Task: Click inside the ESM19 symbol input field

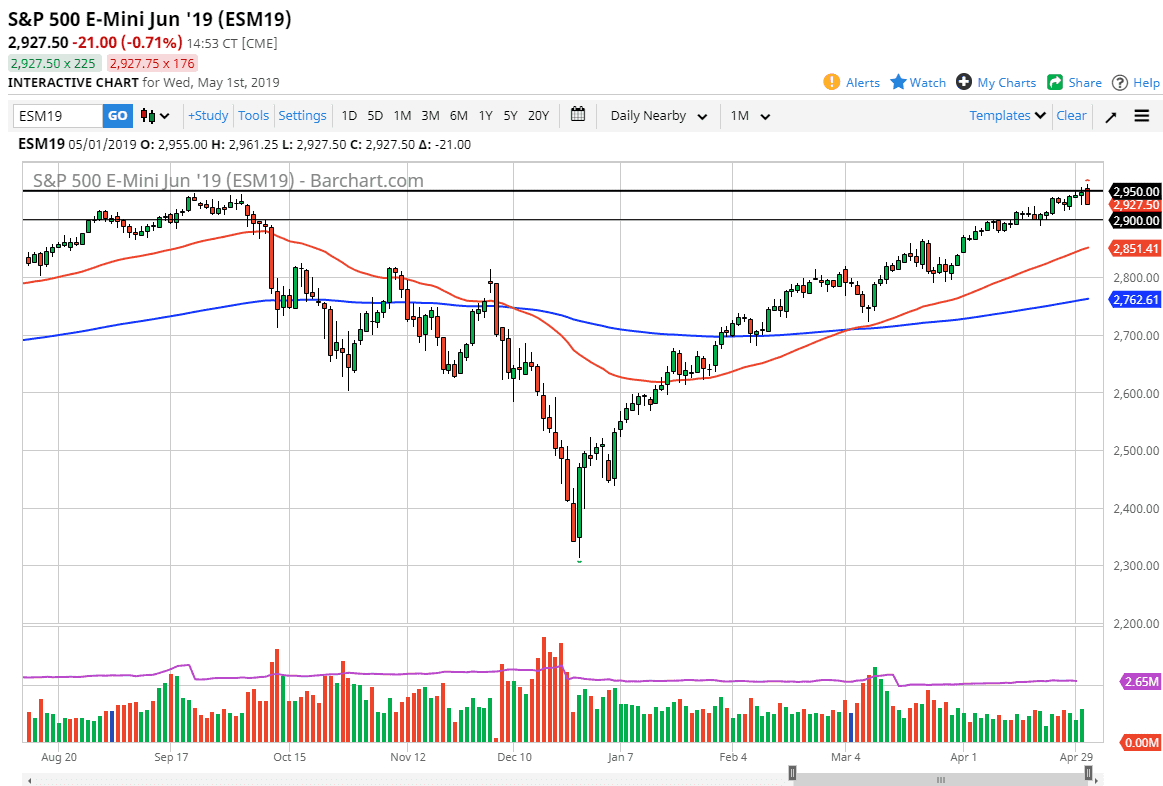Action: pyautogui.click(x=55, y=115)
